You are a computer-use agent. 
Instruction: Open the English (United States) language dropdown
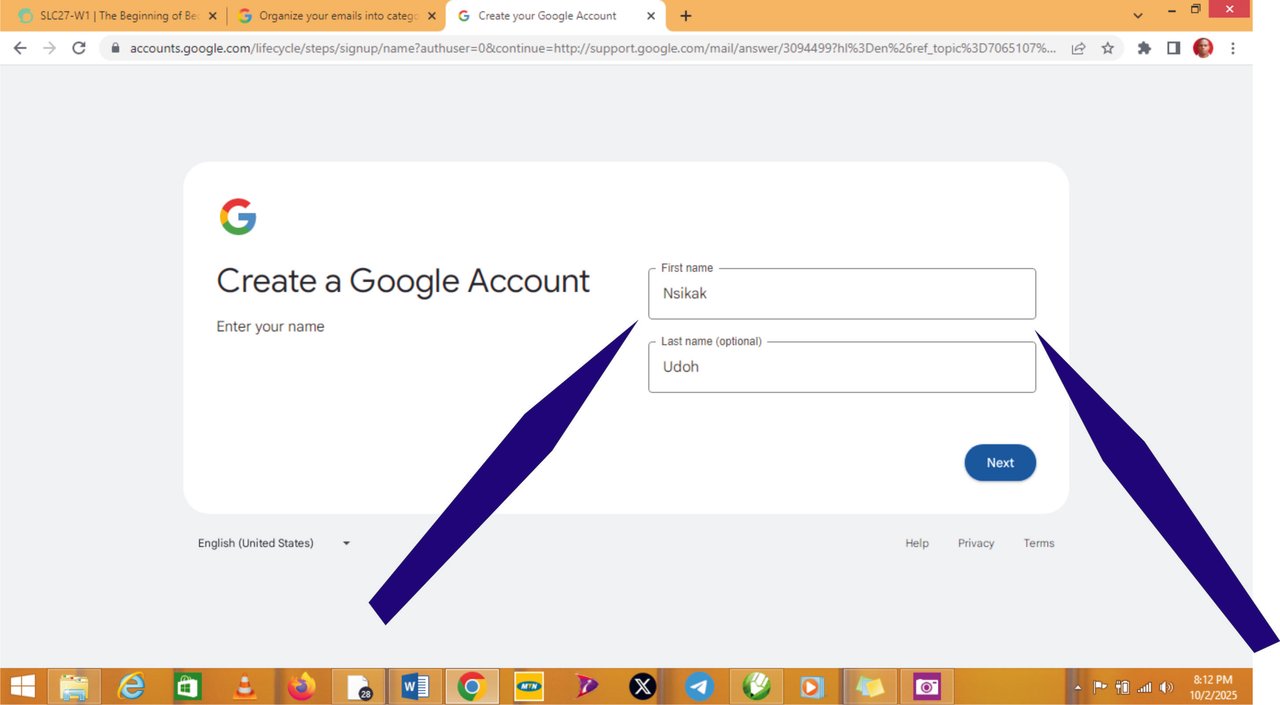(274, 543)
